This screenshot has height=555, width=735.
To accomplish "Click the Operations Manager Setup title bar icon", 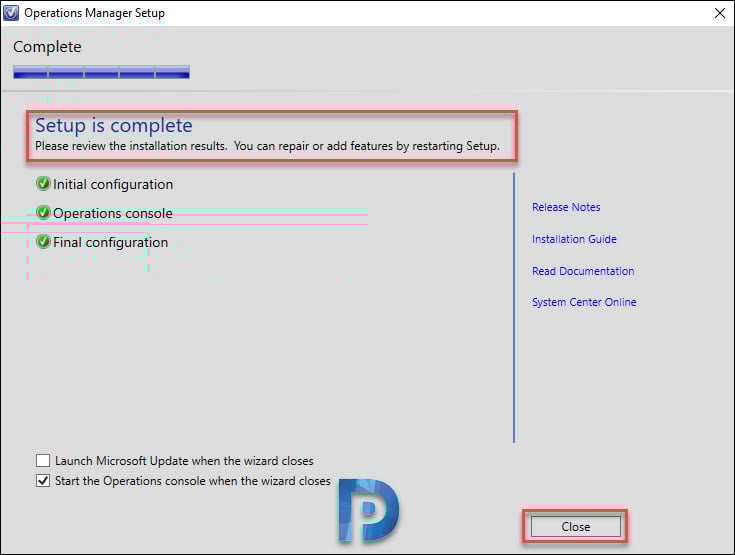I will pyautogui.click(x=11, y=13).
